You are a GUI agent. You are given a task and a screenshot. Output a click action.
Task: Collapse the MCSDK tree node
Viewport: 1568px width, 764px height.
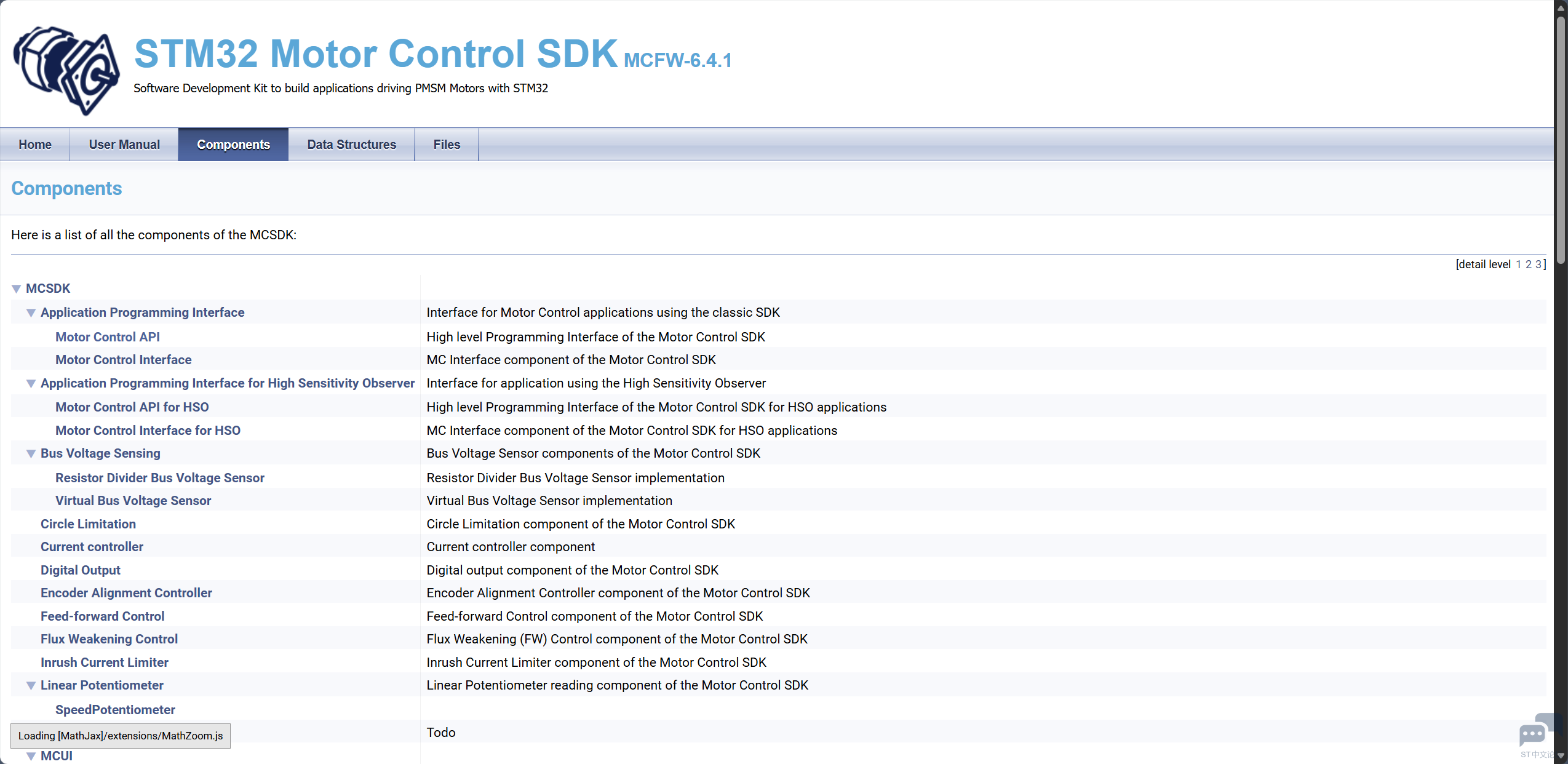pyautogui.click(x=17, y=288)
